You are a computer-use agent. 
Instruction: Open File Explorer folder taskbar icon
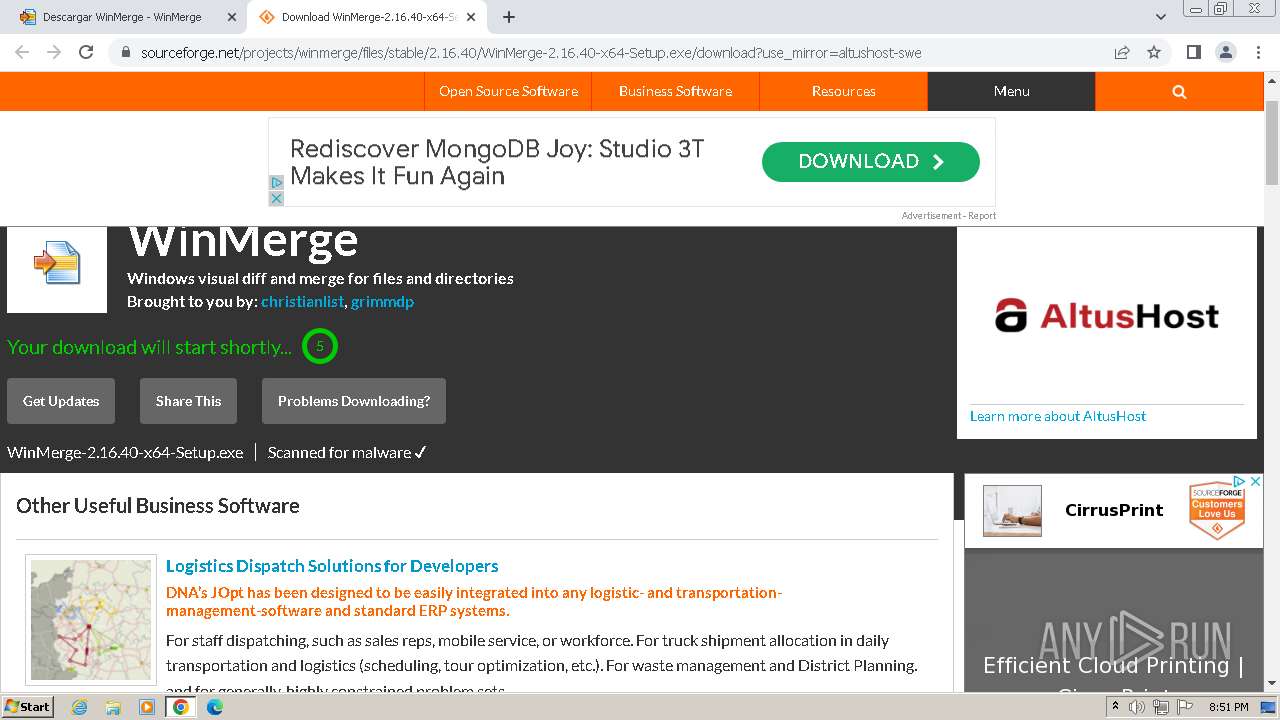(113, 707)
